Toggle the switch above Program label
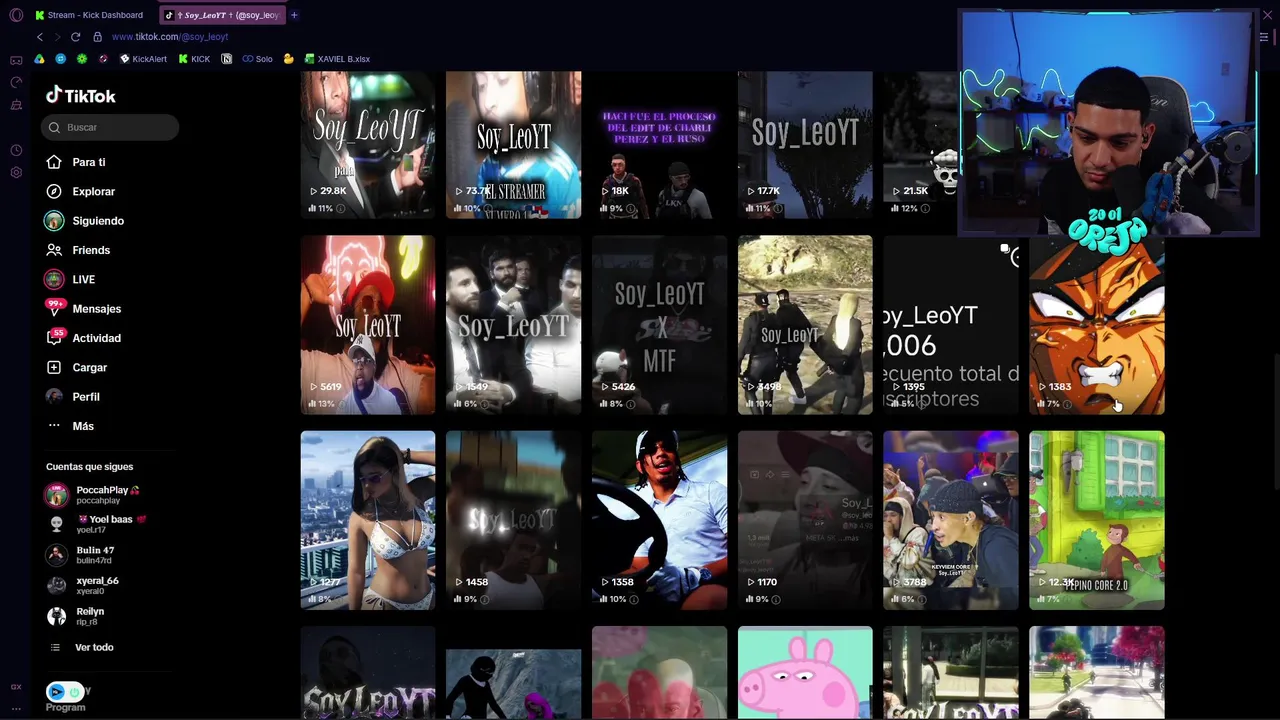This screenshot has width=1280, height=720. 65,692
